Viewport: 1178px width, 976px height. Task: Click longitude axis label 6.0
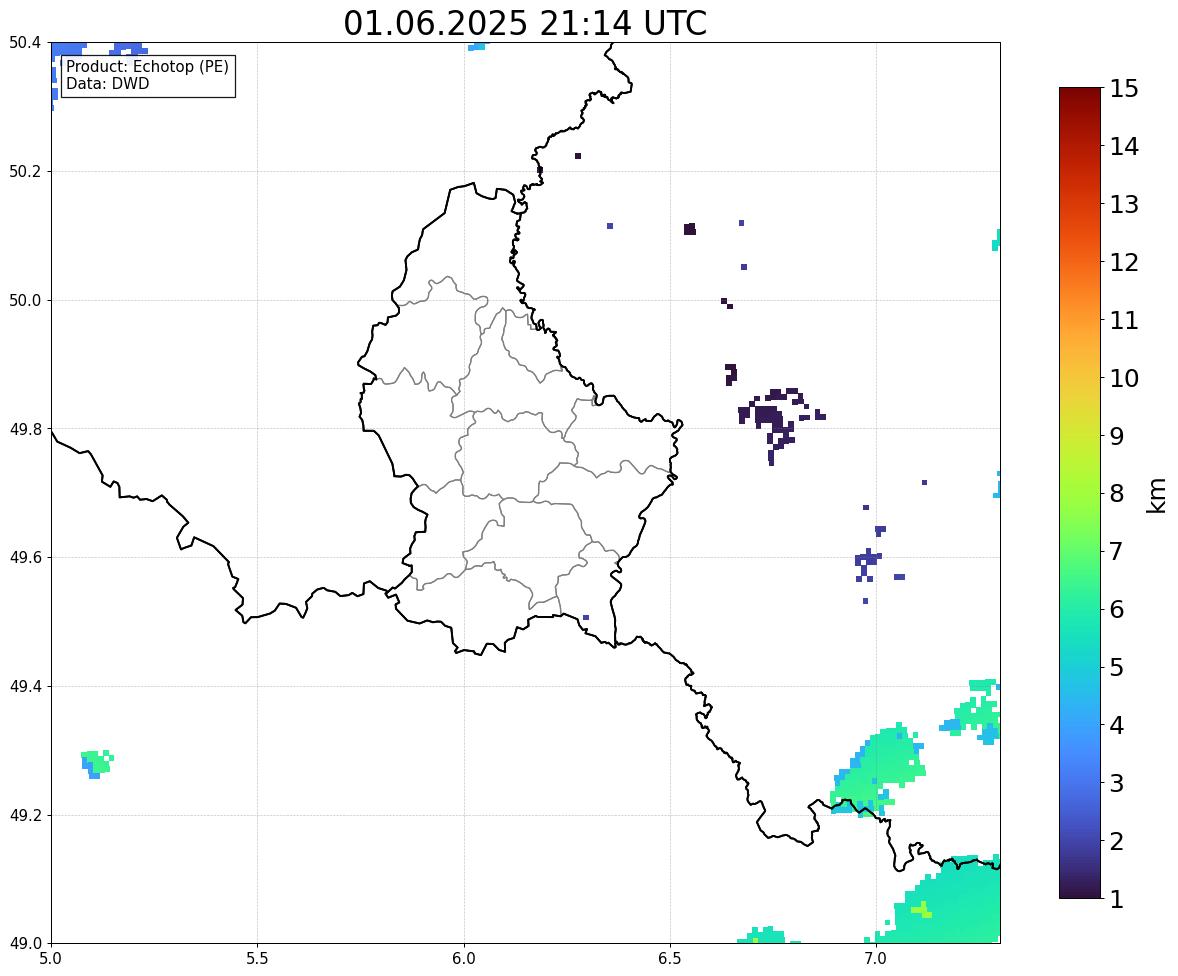coord(464,959)
